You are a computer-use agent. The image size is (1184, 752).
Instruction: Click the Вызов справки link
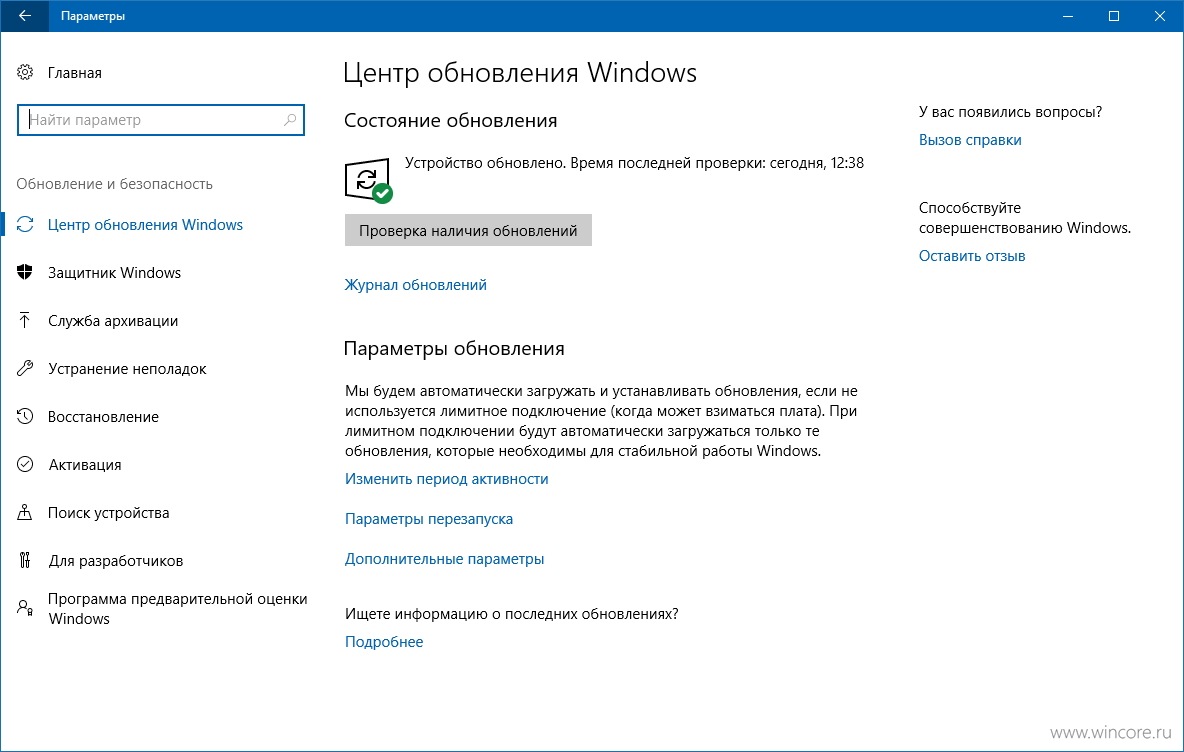coord(970,140)
